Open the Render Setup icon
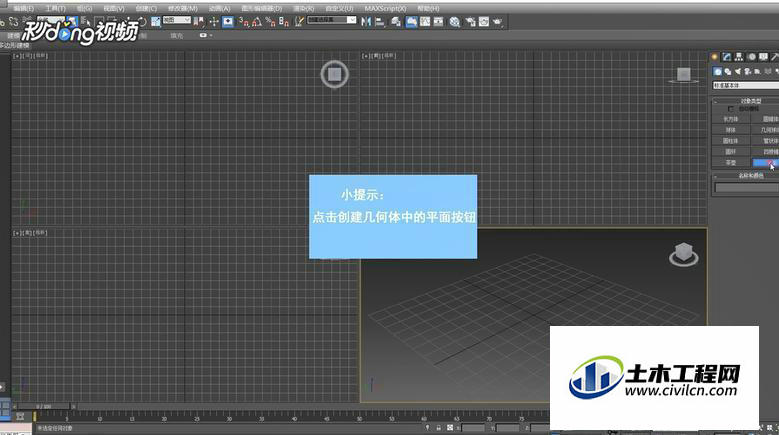Screen dimensions: 779x435 (x=469, y=21)
